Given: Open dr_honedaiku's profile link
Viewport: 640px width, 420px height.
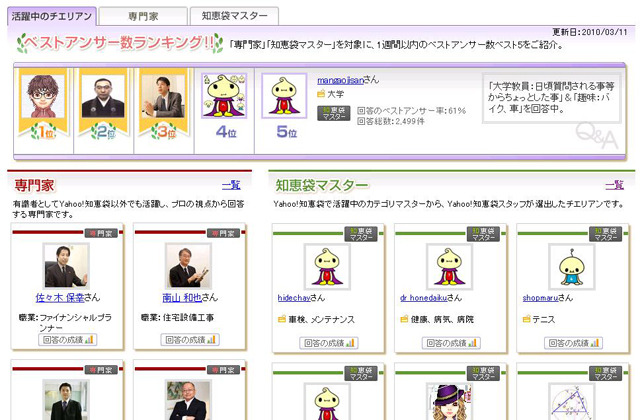Looking at the screenshot, I should pyautogui.click(x=424, y=298).
